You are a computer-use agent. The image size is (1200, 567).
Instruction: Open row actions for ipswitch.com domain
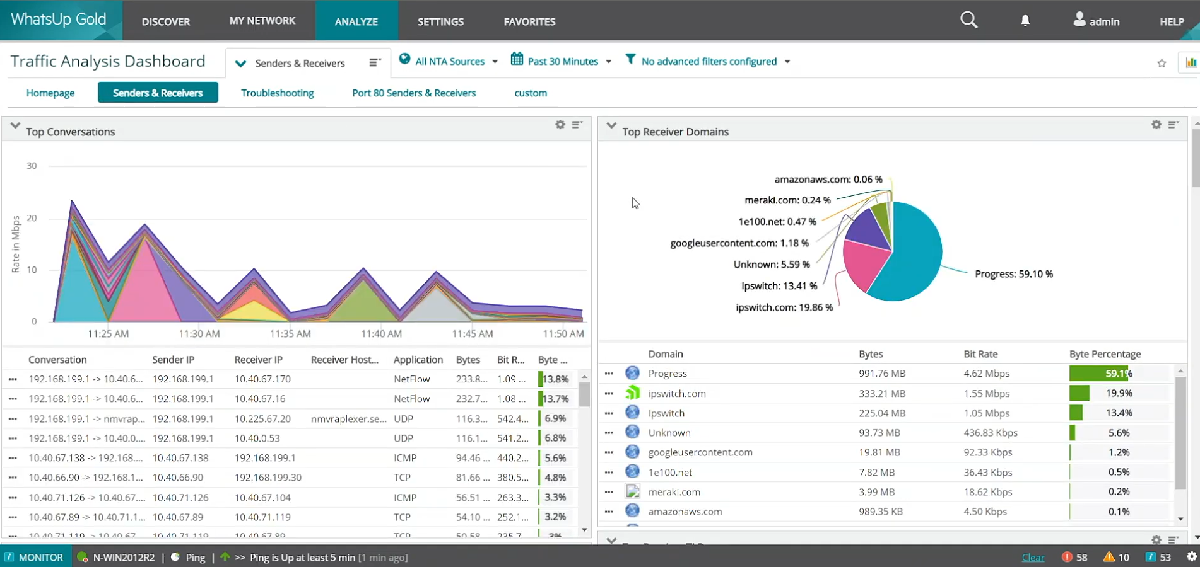609,393
